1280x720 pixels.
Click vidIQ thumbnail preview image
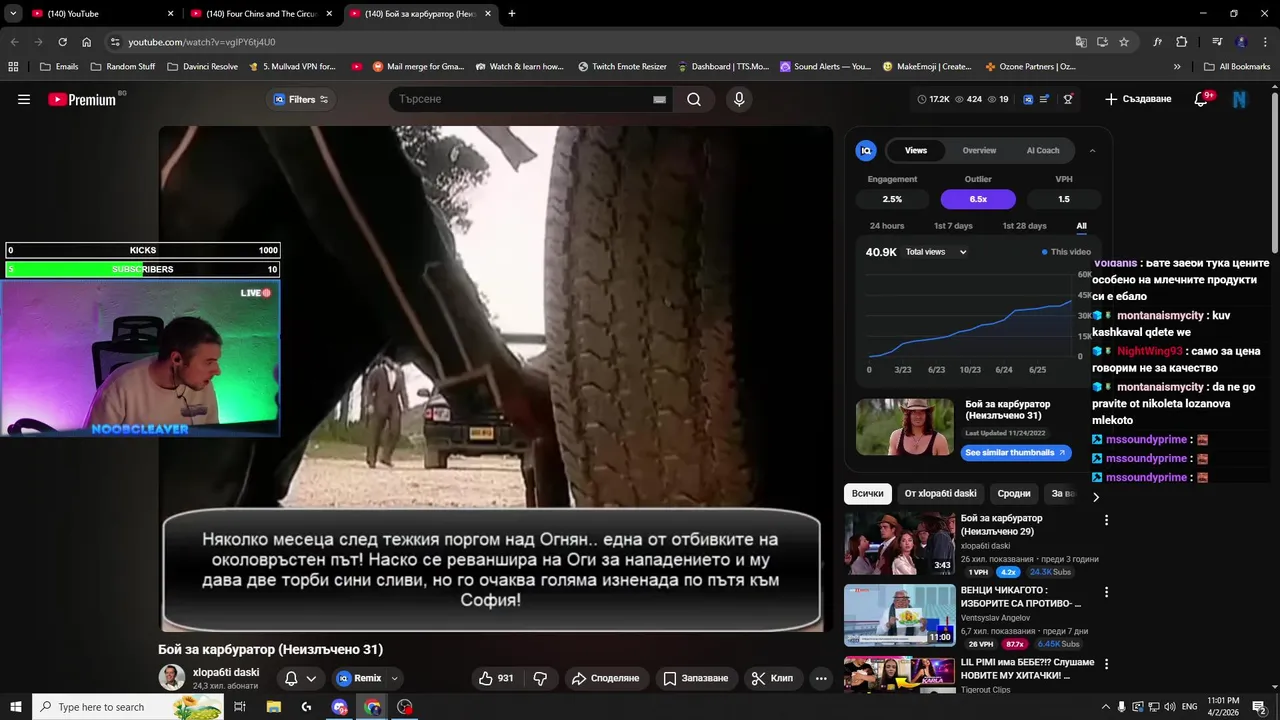coord(905,427)
